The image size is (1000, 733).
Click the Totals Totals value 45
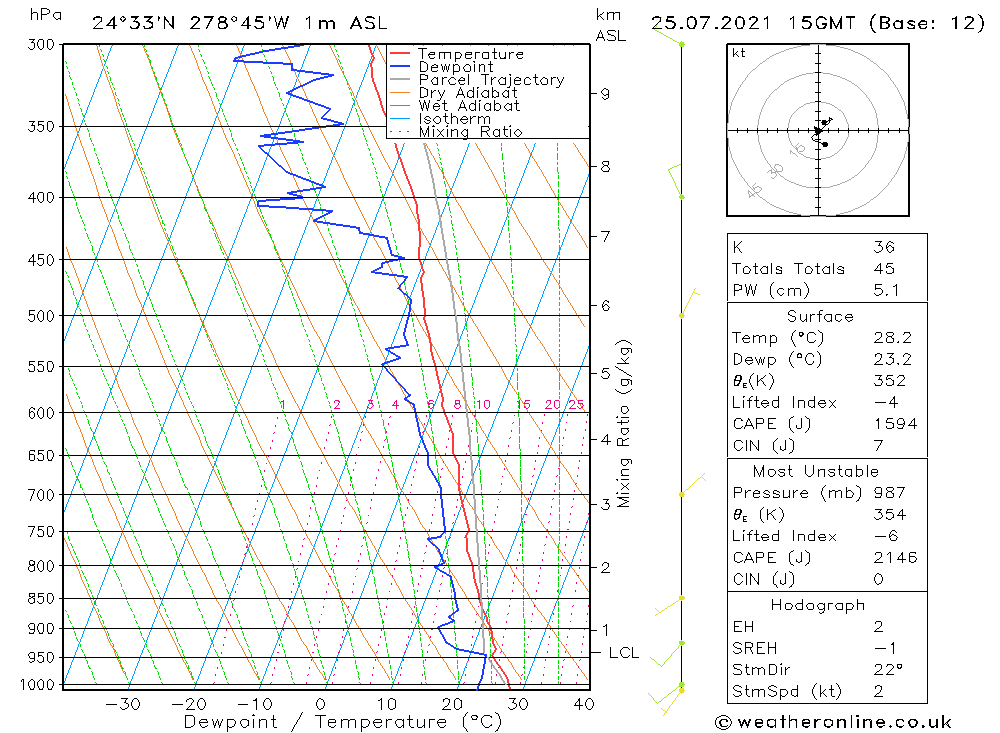pyautogui.click(x=885, y=269)
